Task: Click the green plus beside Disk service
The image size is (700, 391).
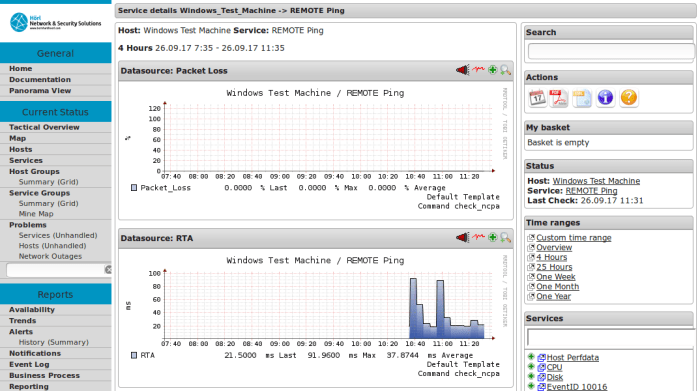Action: click(531, 376)
